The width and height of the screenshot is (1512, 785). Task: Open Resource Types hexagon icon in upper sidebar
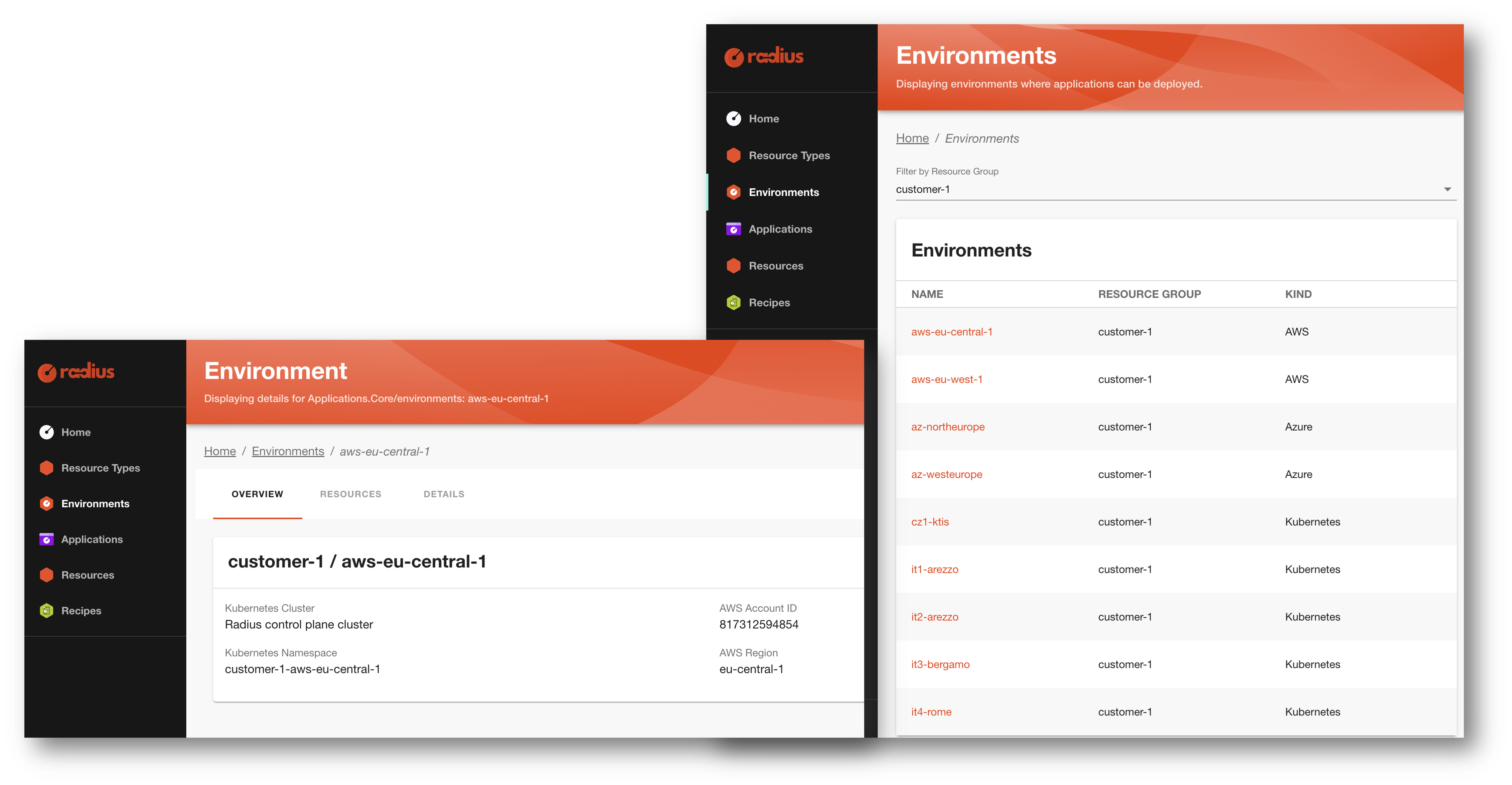(734, 156)
